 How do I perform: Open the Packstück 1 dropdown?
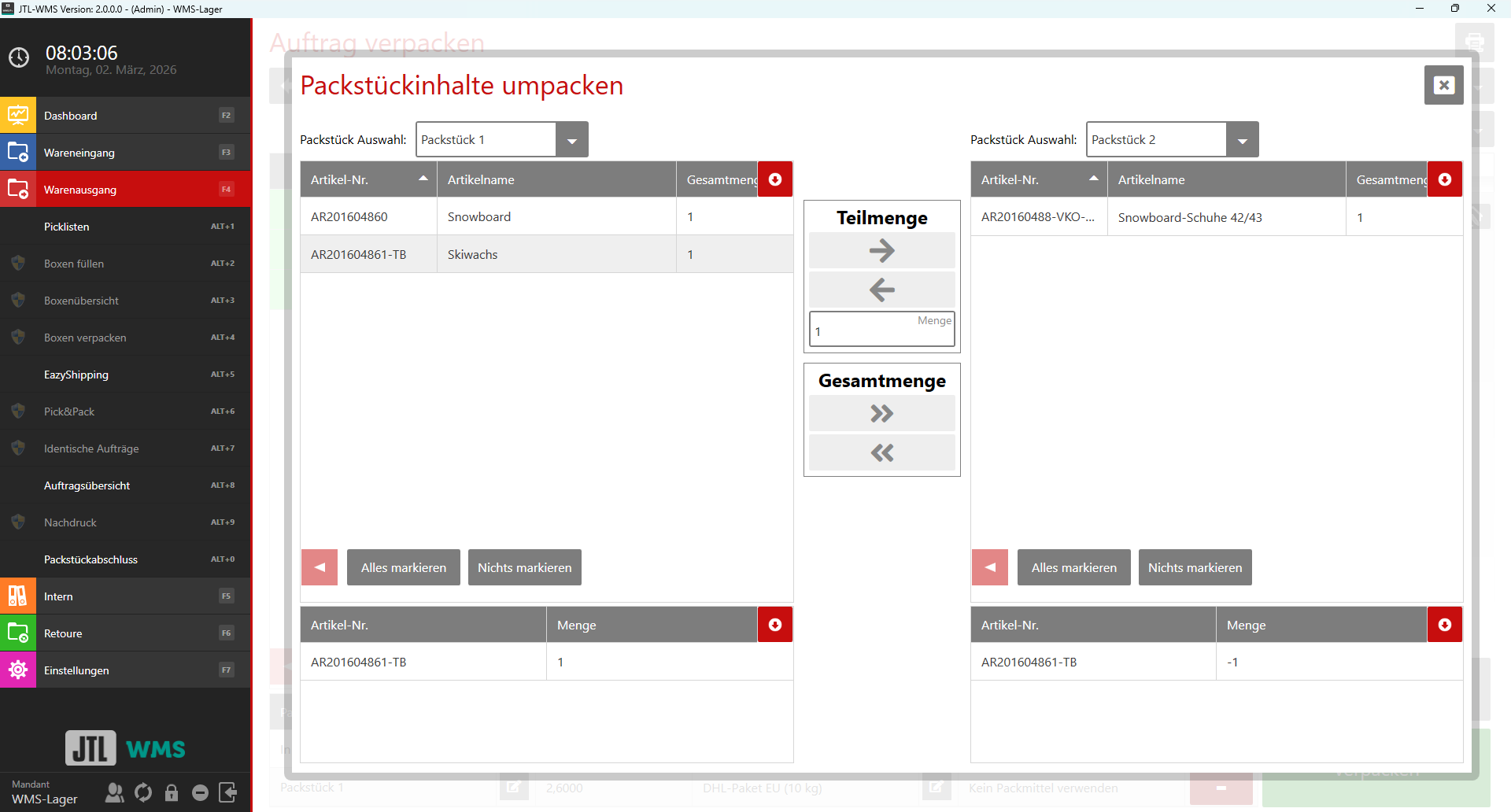pos(572,140)
